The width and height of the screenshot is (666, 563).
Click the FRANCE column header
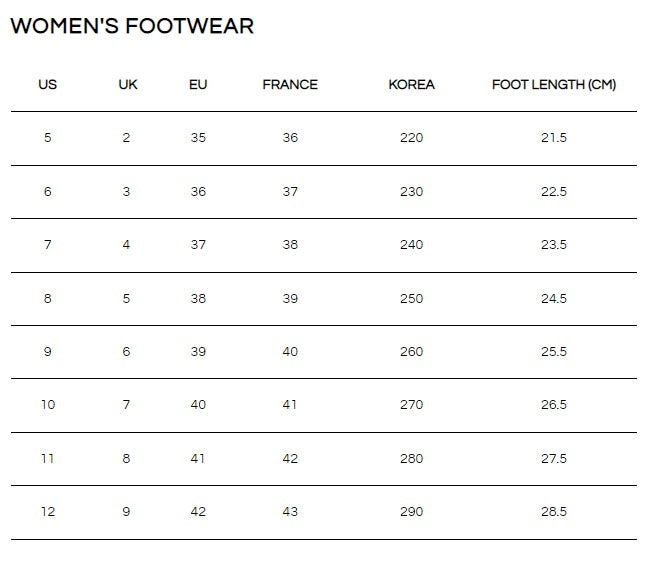(290, 84)
